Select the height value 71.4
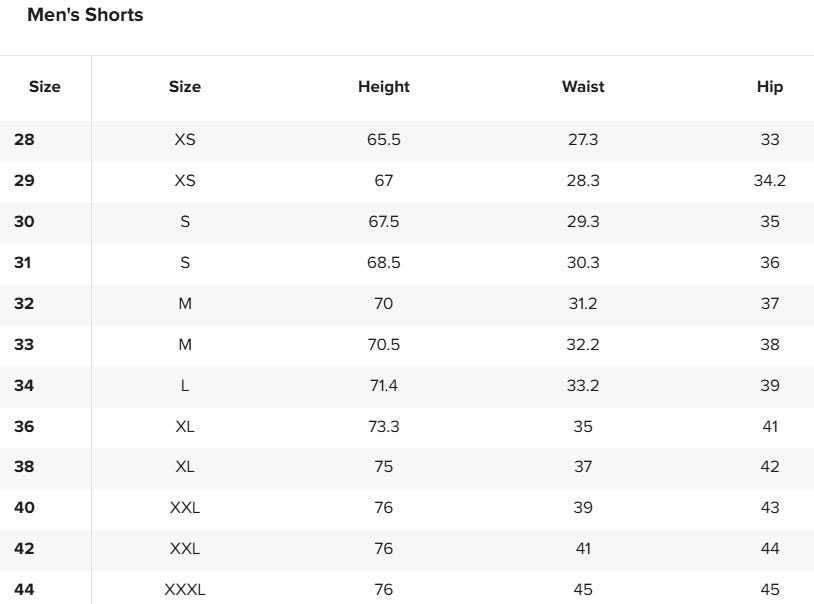The width and height of the screenshot is (814, 604). (383, 386)
